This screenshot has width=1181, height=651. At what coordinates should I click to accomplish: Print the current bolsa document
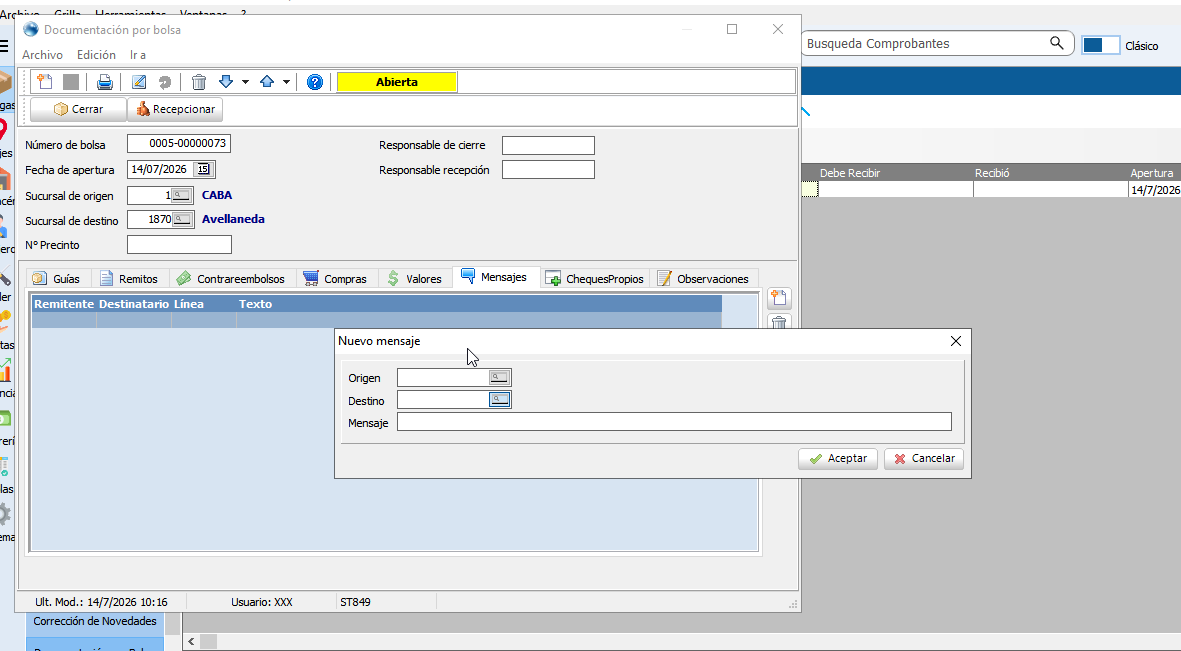(105, 82)
